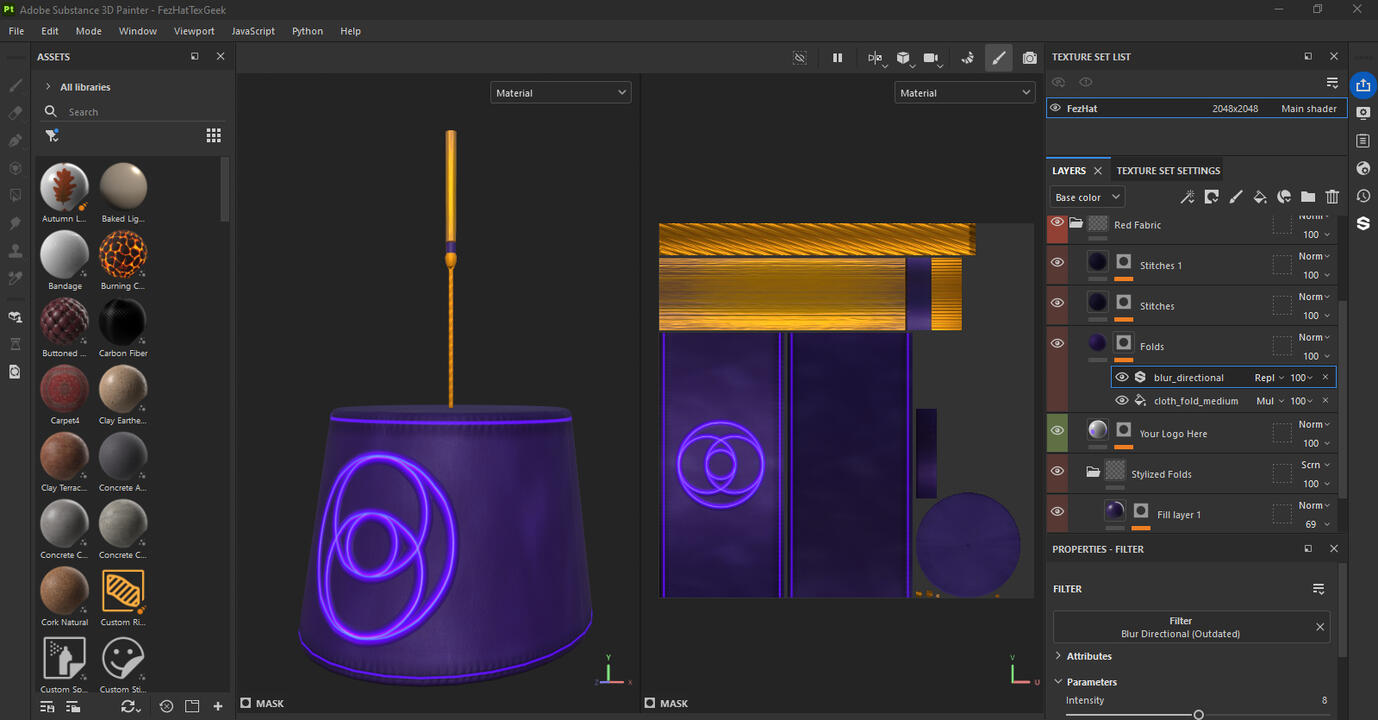
Task: Open the symmetry settings icon
Action: [x=875, y=58]
